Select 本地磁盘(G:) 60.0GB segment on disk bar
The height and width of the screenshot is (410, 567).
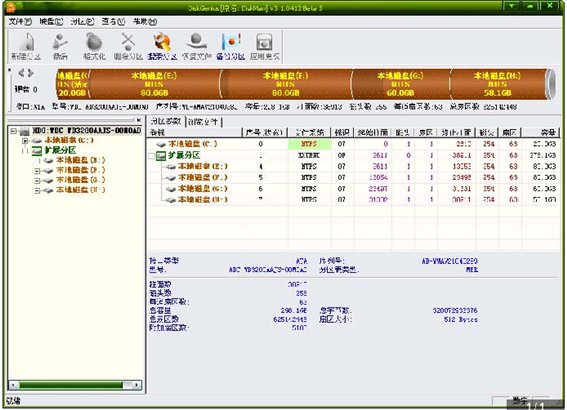pyautogui.click(x=400, y=84)
